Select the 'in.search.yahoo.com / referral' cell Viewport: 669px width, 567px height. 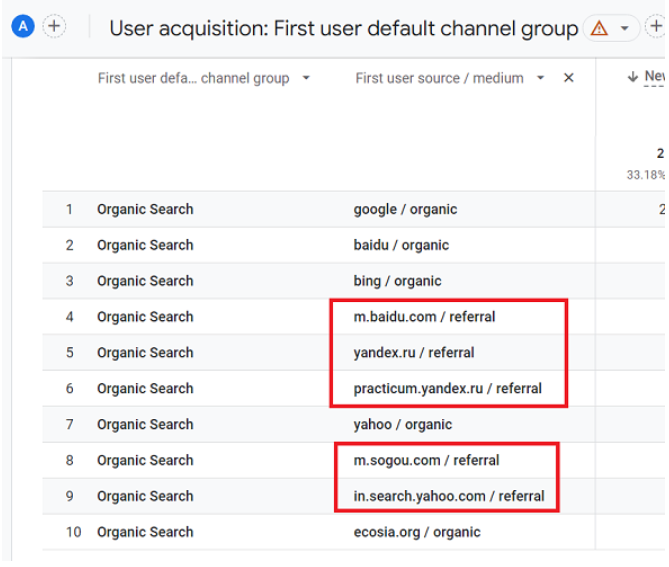click(449, 496)
